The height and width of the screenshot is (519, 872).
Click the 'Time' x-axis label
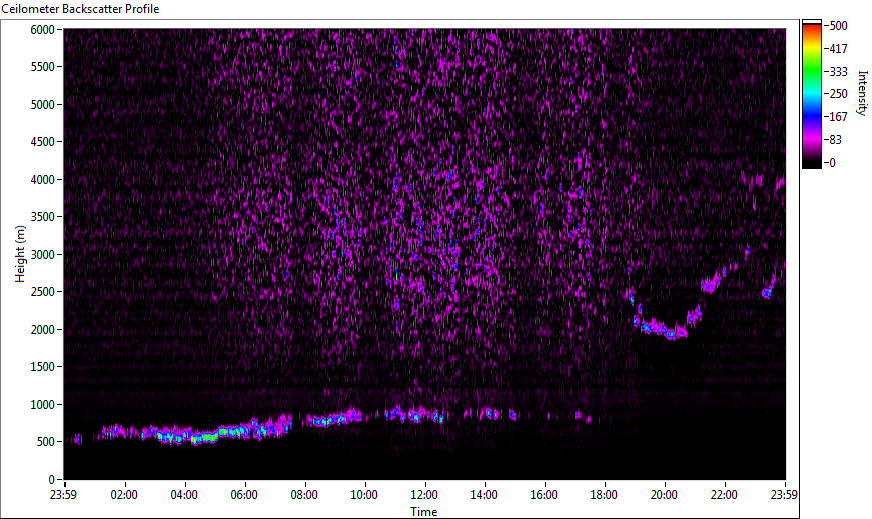click(424, 512)
